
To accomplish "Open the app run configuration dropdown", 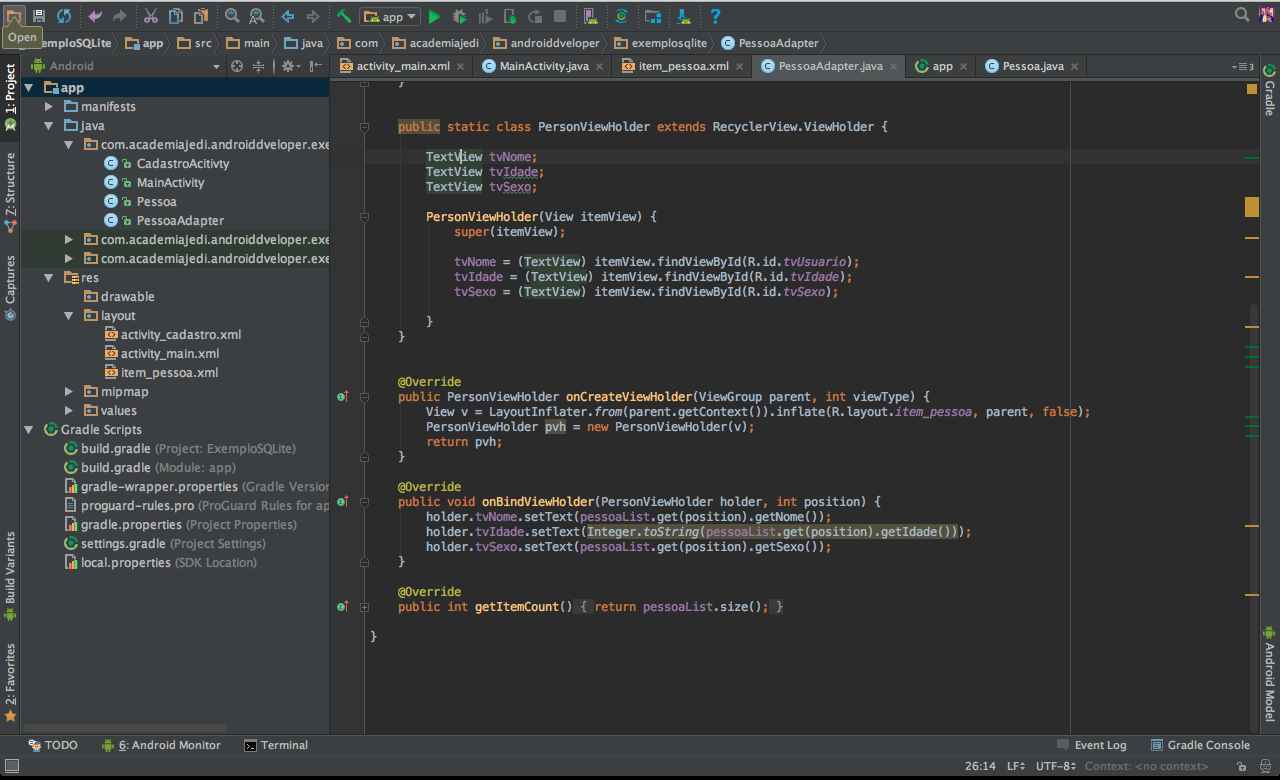I will (391, 16).
